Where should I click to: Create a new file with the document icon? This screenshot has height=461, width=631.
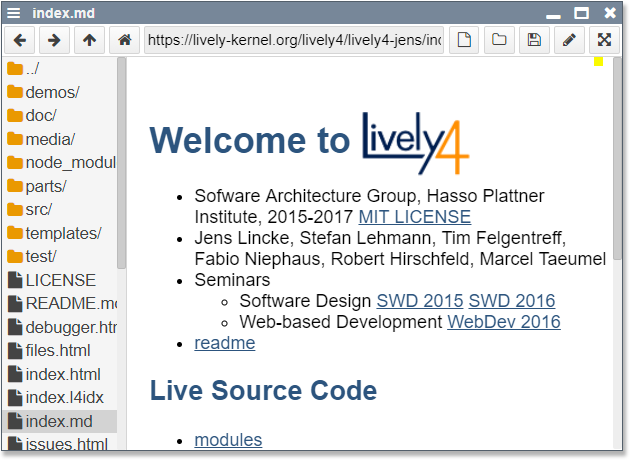[463, 40]
